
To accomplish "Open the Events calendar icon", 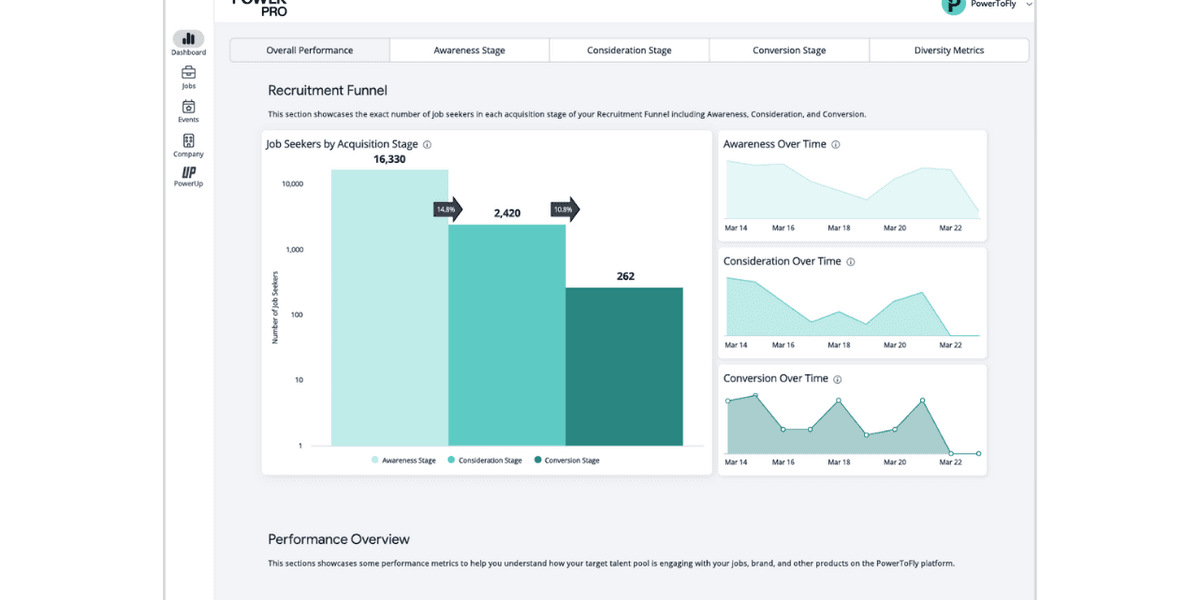I will (188, 106).
